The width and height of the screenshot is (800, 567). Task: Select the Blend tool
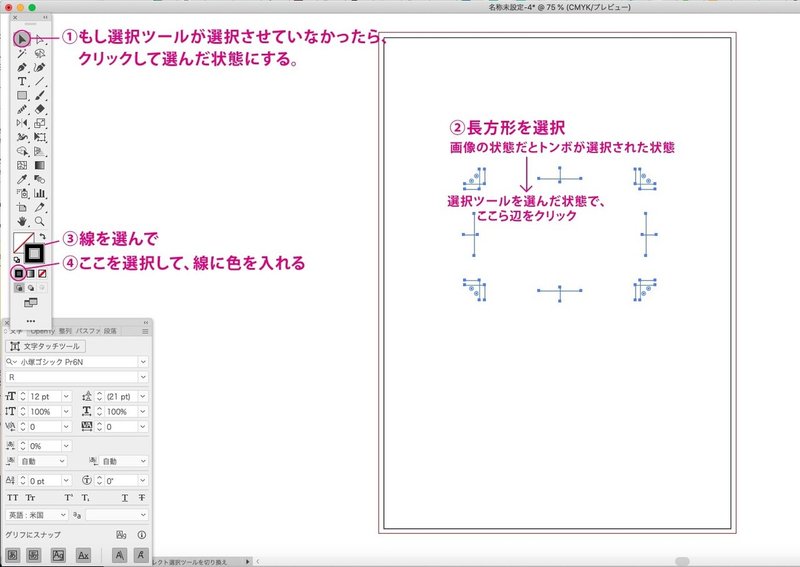pyautogui.click(x=40, y=179)
